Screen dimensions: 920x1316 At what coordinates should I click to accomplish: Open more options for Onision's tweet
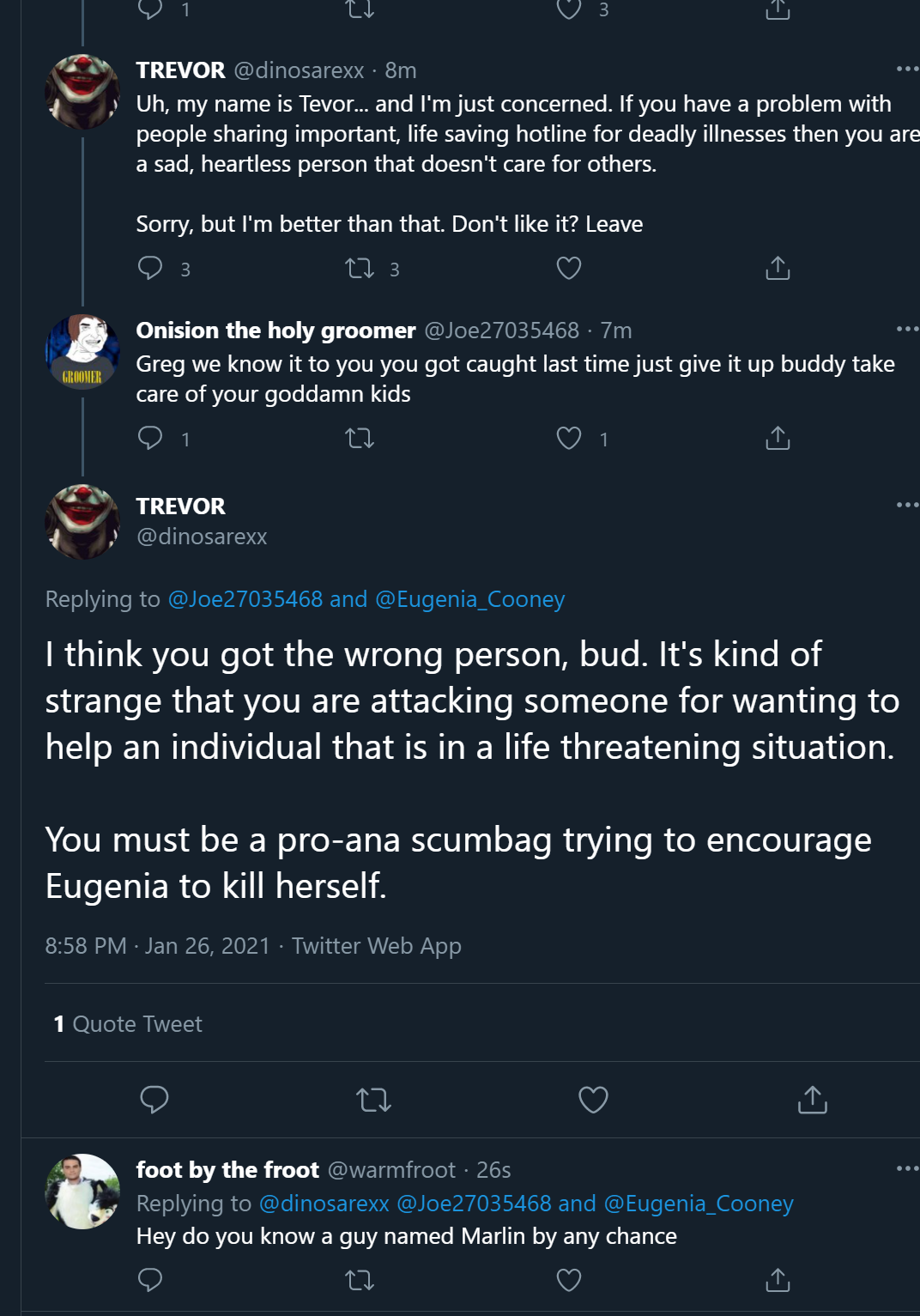[x=907, y=329]
